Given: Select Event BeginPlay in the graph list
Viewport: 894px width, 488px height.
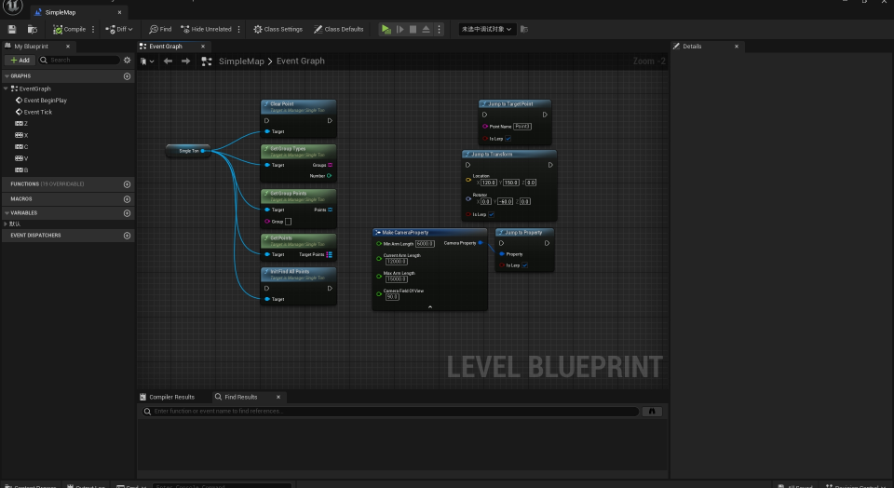Looking at the screenshot, I should (x=45, y=100).
